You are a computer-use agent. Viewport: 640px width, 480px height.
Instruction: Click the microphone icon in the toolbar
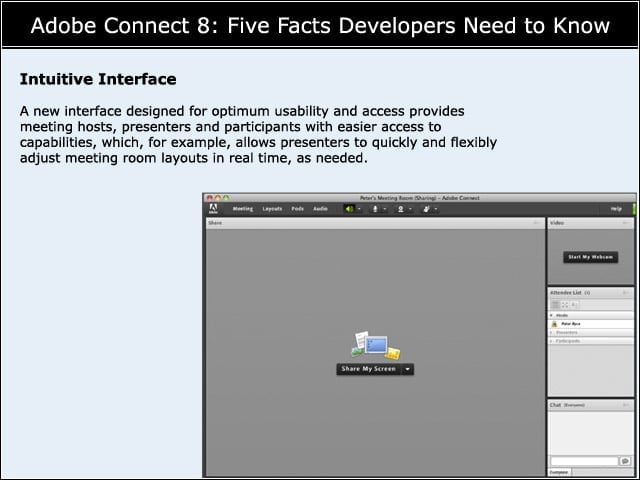[x=375, y=209]
